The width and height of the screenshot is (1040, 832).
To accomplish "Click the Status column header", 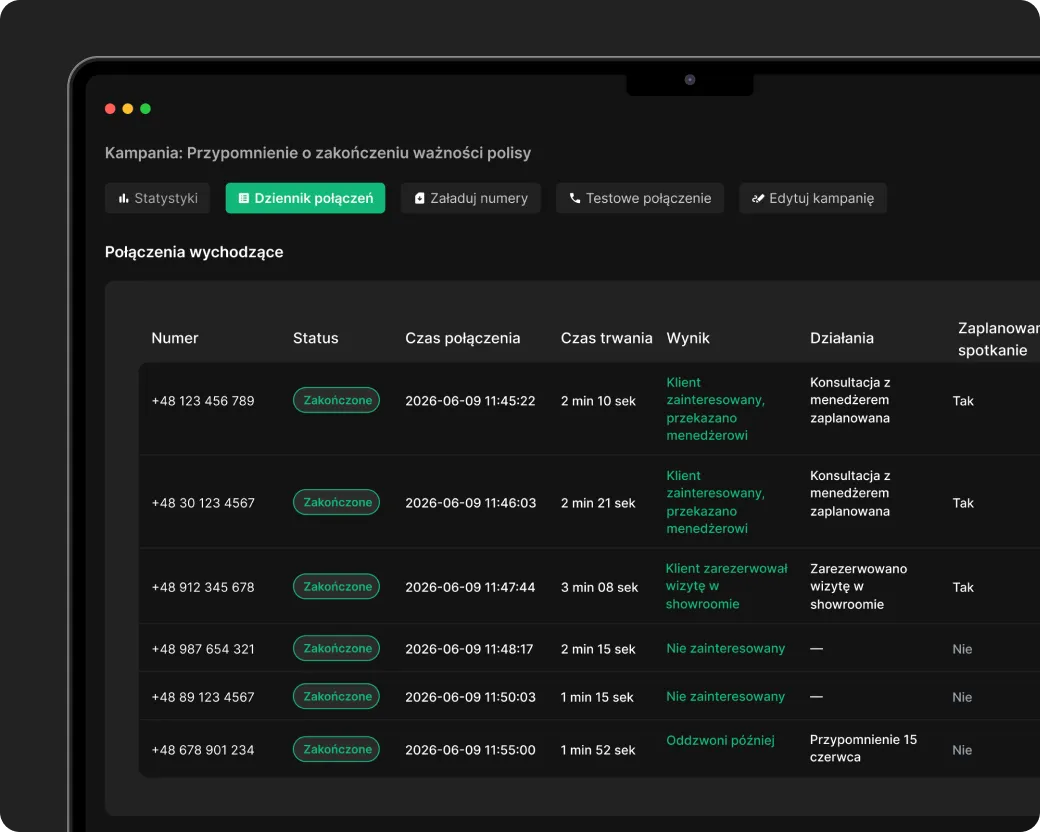I will tap(316, 338).
